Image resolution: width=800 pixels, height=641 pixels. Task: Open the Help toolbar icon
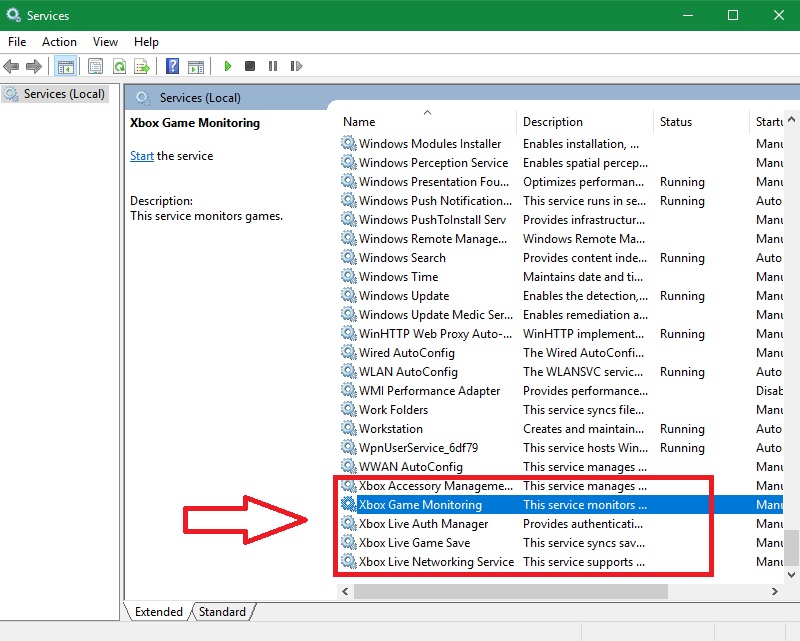pyautogui.click(x=172, y=66)
